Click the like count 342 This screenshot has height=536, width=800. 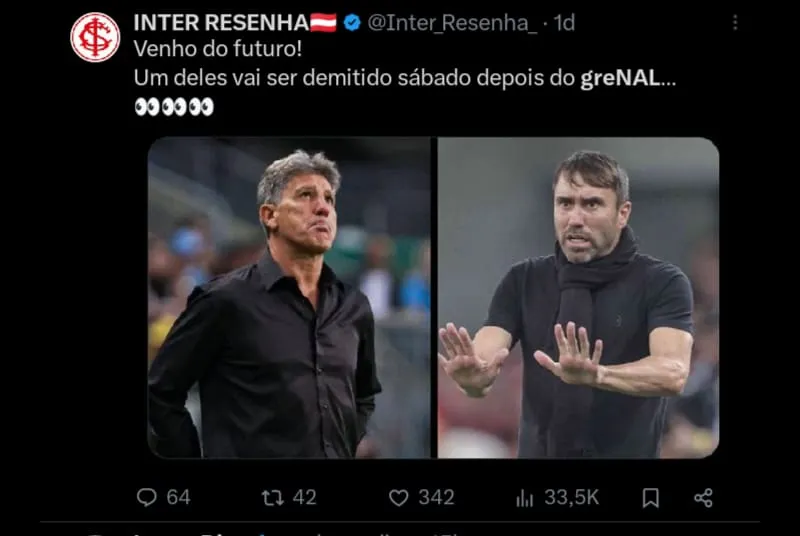pos(436,497)
